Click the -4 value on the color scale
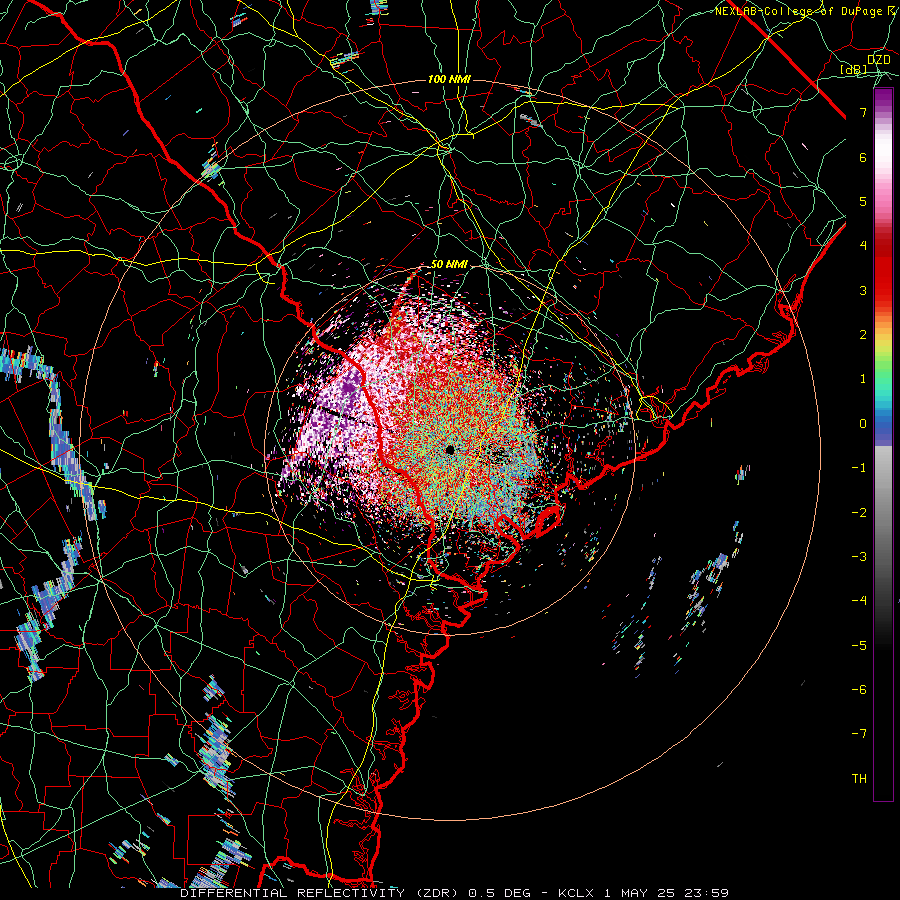 pyautogui.click(x=859, y=601)
